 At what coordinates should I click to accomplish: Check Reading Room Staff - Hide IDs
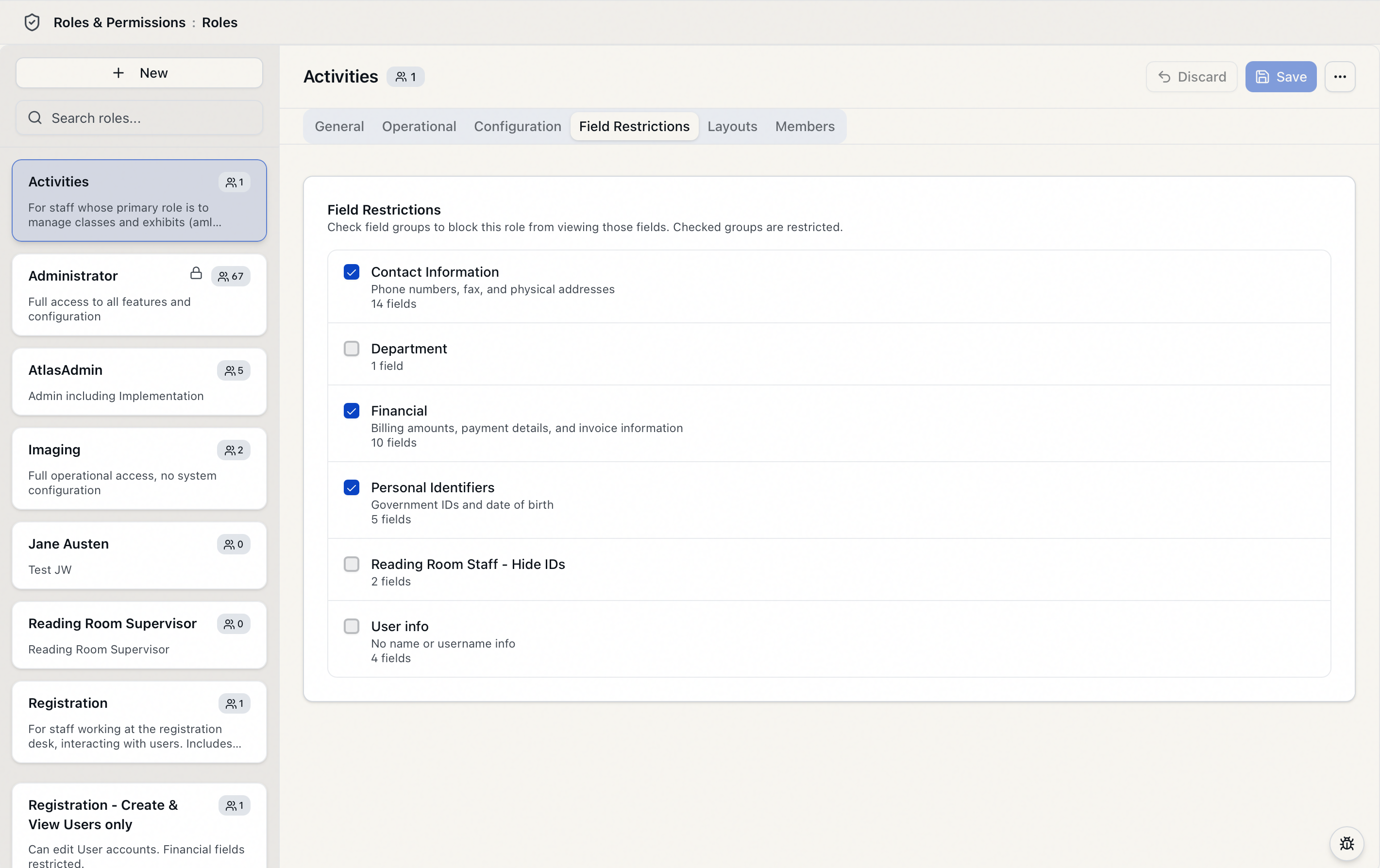click(351, 564)
